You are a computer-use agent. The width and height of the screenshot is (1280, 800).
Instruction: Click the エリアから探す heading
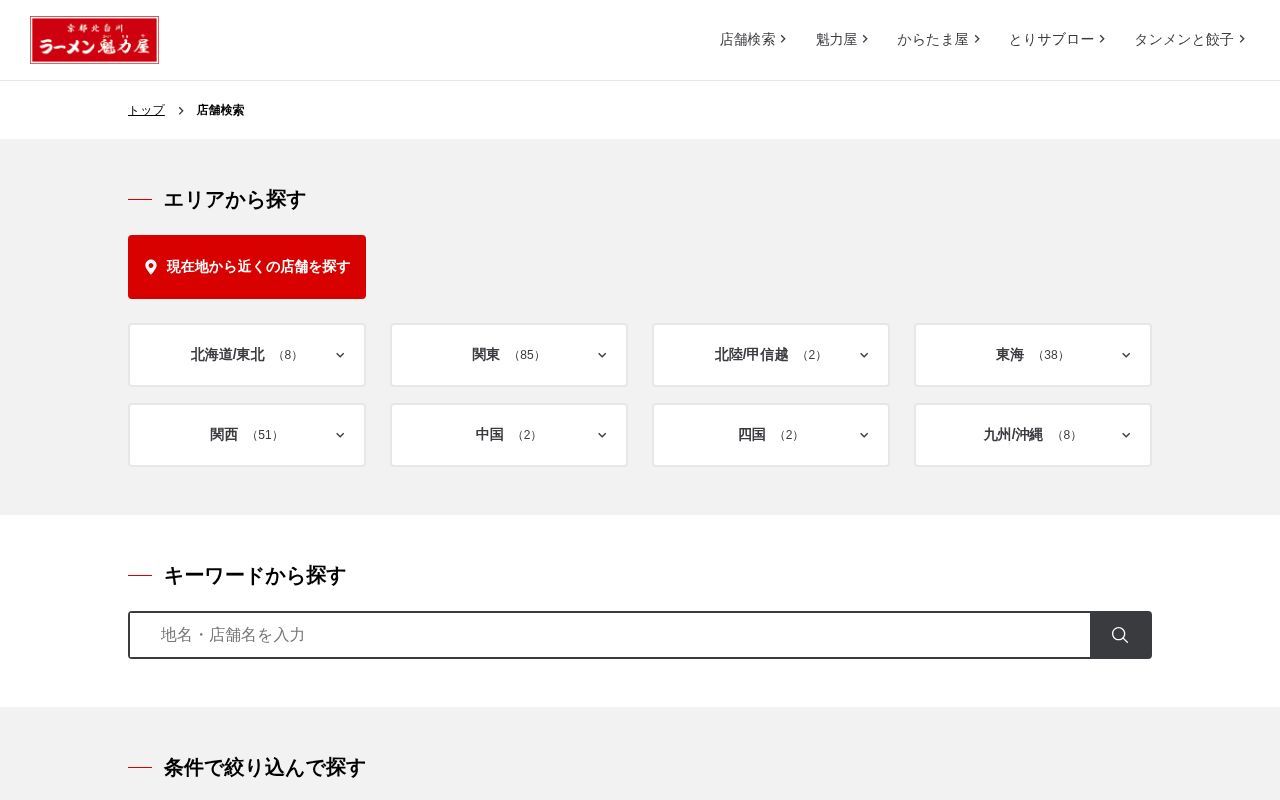point(235,199)
